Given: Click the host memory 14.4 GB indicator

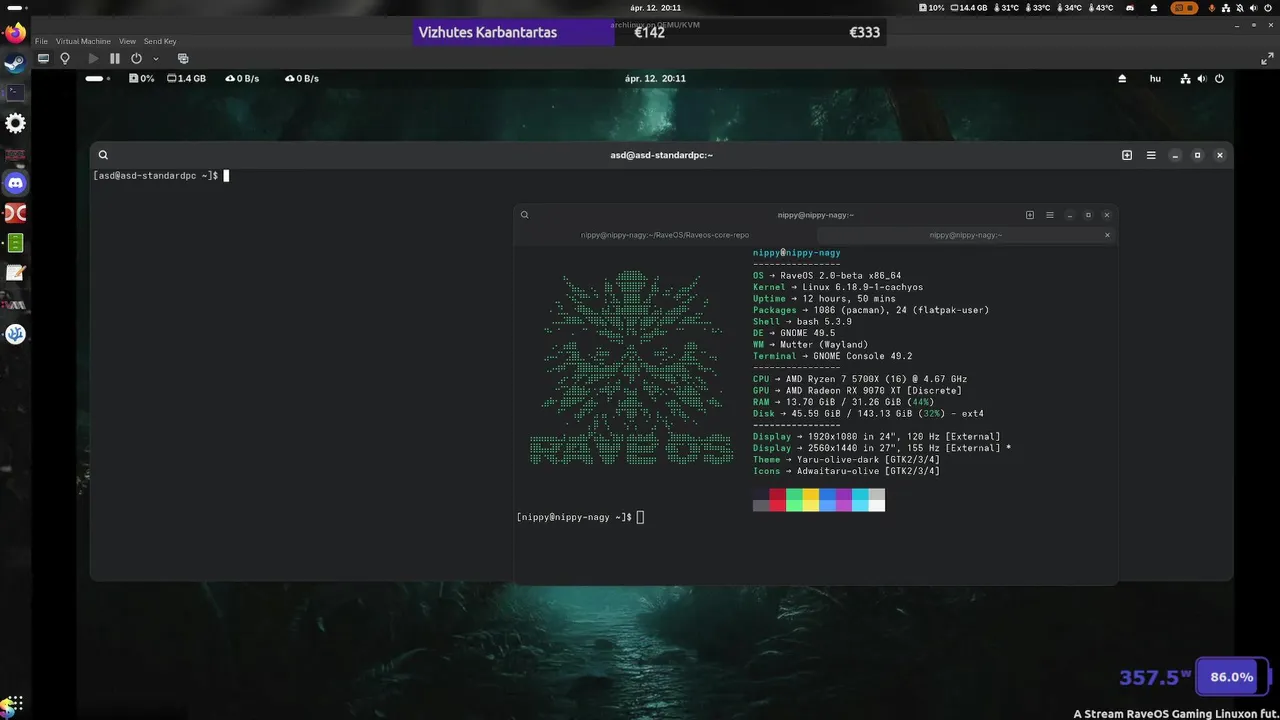Looking at the screenshot, I should pyautogui.click(x=968, y=8).
